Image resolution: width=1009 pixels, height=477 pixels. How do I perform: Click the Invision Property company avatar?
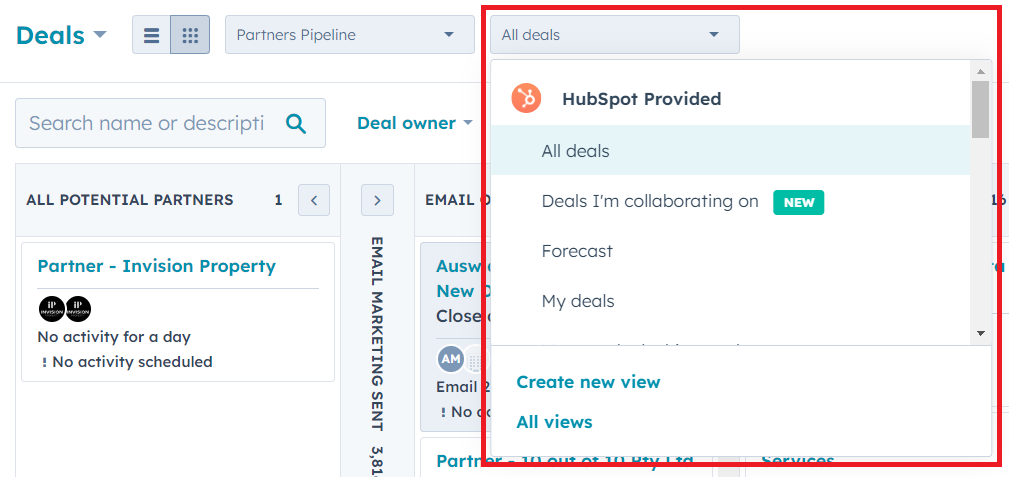pyautogui.click(x=52, y=309)
